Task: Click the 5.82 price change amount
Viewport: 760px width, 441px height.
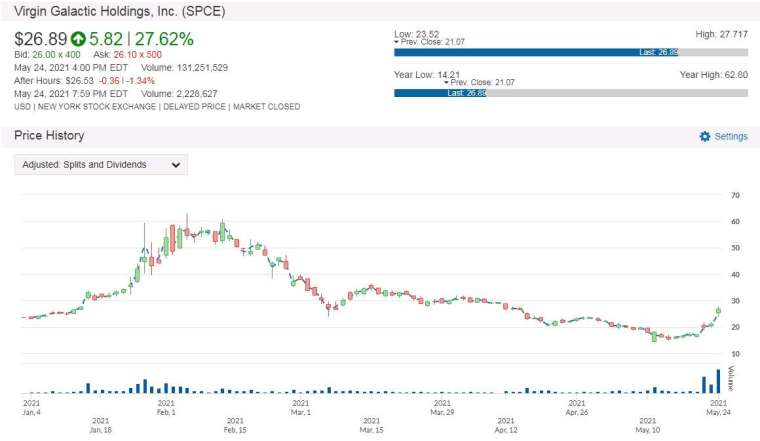Action: [x=106, y=39]
